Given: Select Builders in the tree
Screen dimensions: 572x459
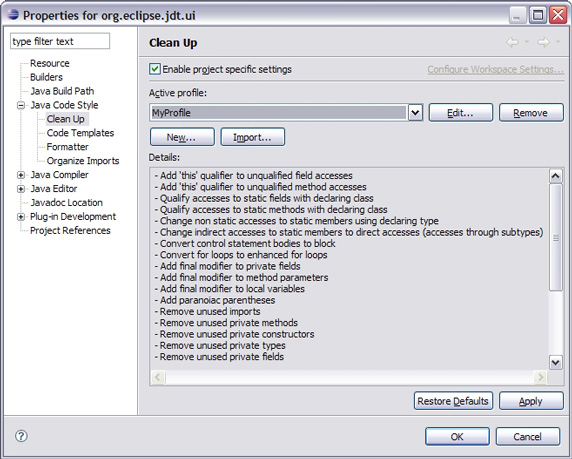Looking at the screenshot, I should 46,77.
